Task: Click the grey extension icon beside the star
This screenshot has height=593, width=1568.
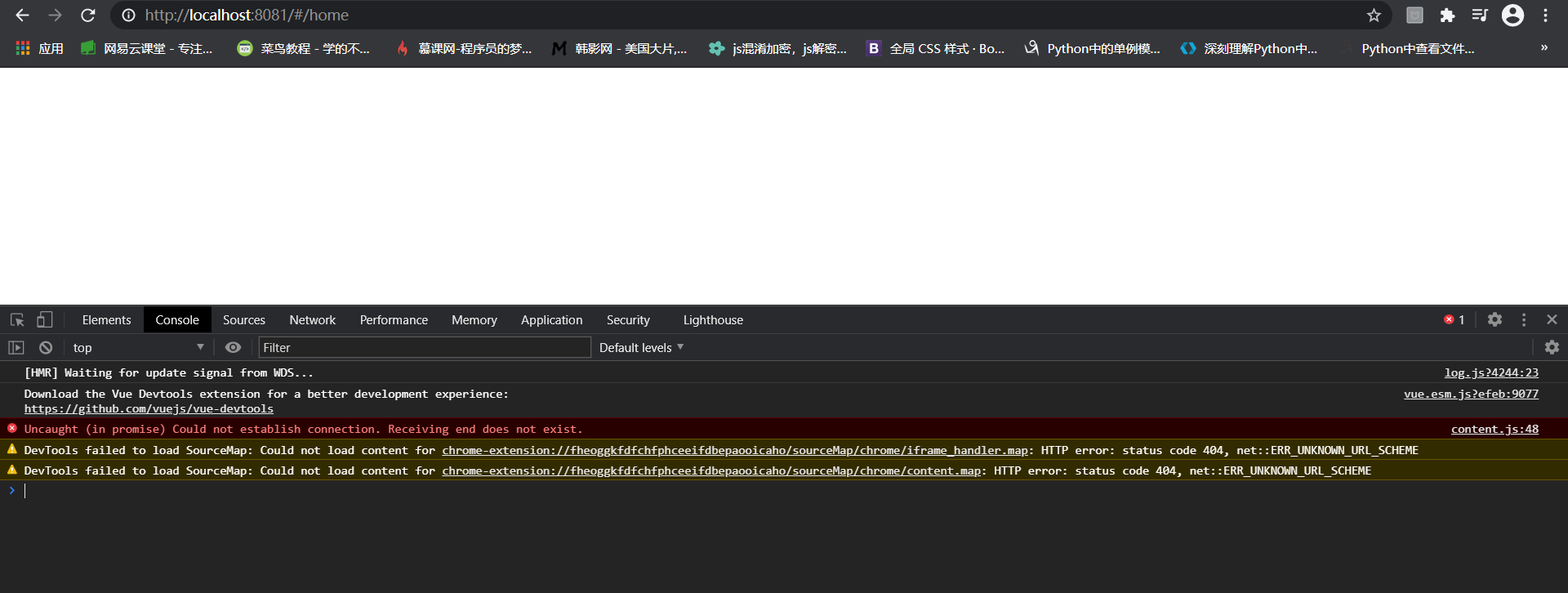Action: [x=1414, y=15]
